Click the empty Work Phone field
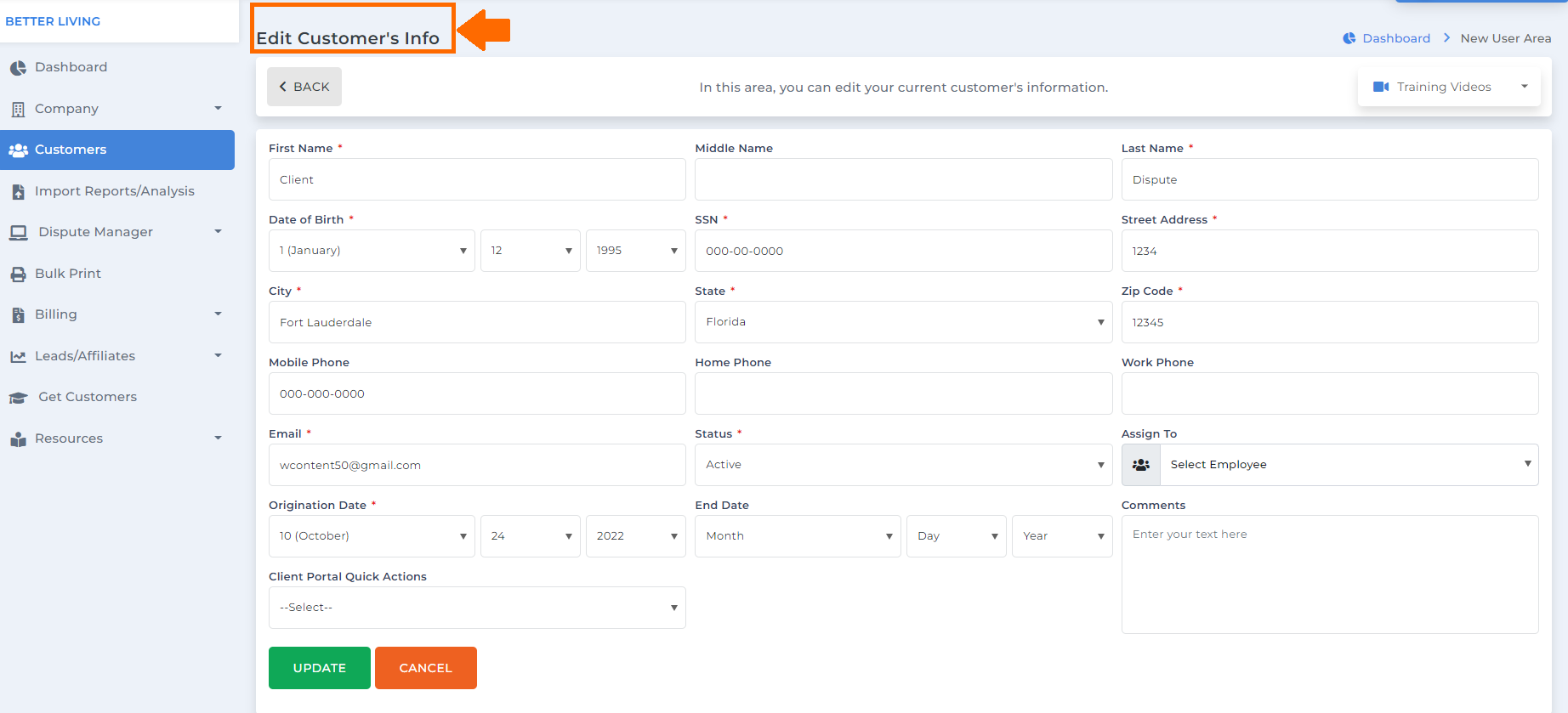Viewport: 1568px width, 713px height. click(1330, 393)
